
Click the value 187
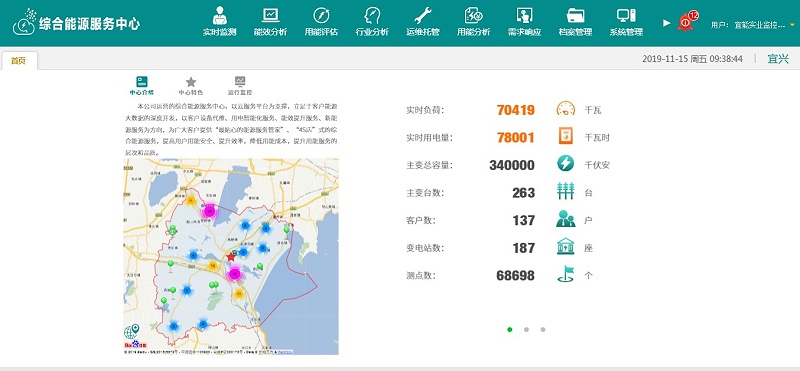click(x=523, y=248)
